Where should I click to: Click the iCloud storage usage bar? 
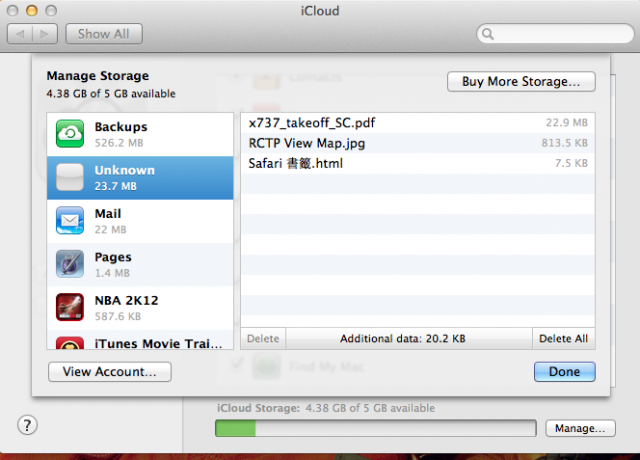coord(376,429)
